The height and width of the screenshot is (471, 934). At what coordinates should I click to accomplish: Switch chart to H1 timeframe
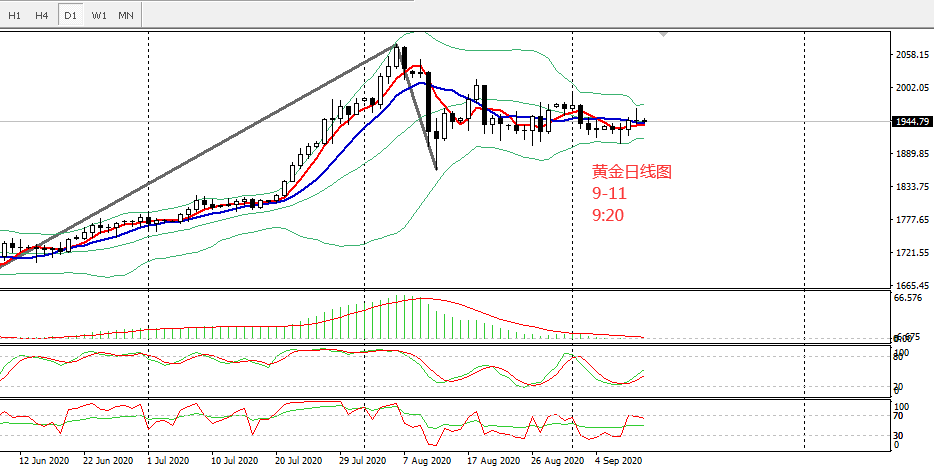coord(14,15)
